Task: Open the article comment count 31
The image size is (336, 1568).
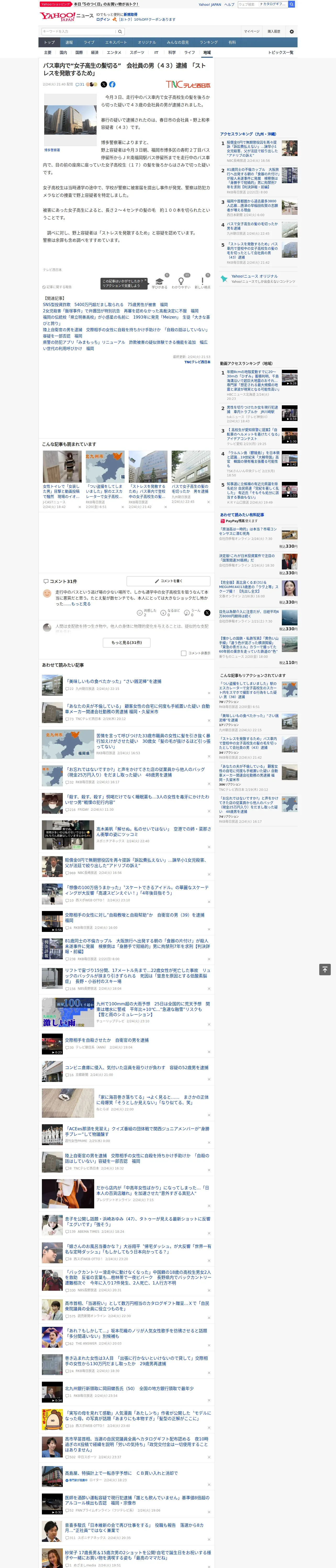Action: [80, 85]
